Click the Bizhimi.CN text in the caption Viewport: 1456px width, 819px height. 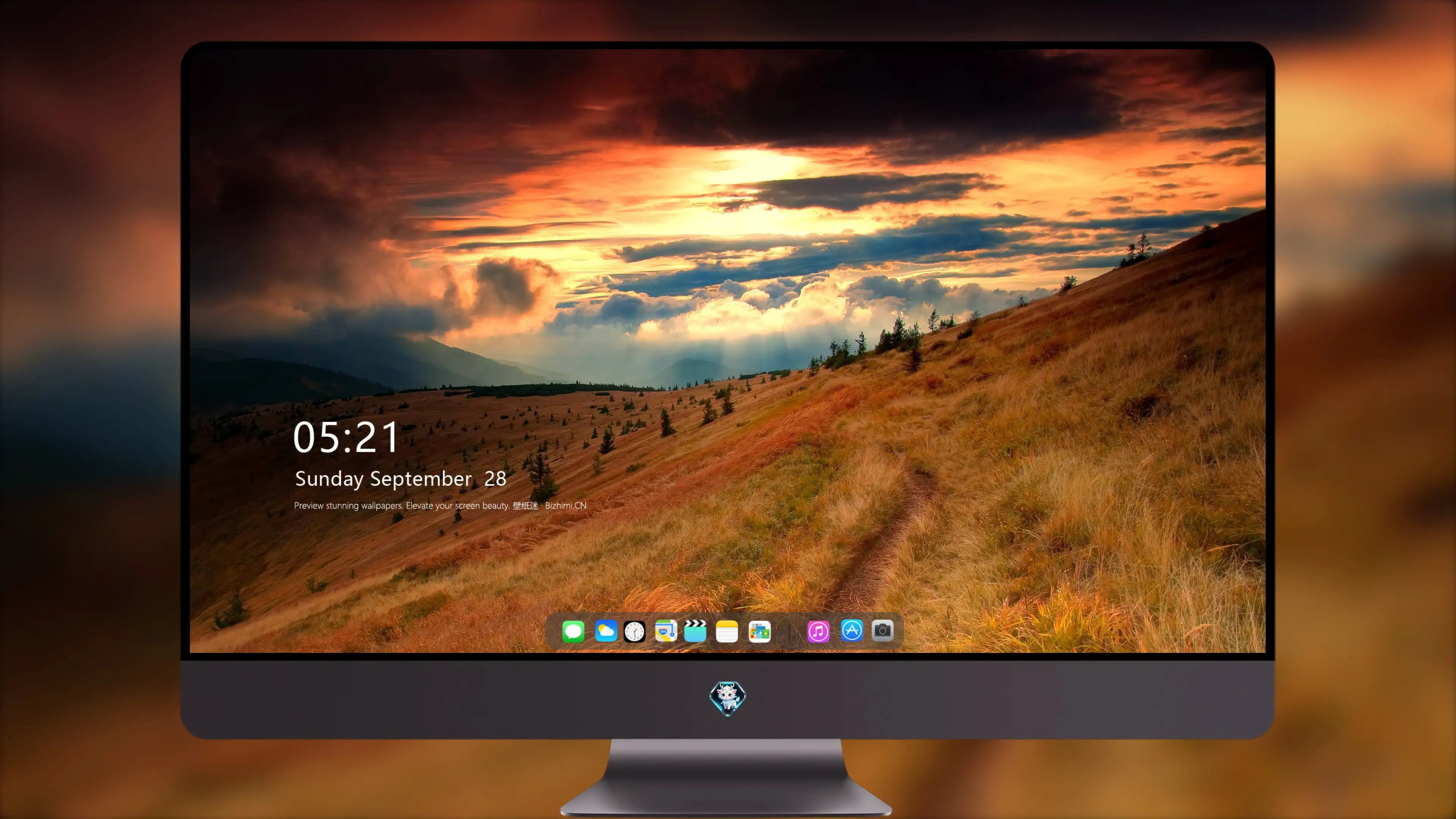click(x=566, y=505)
